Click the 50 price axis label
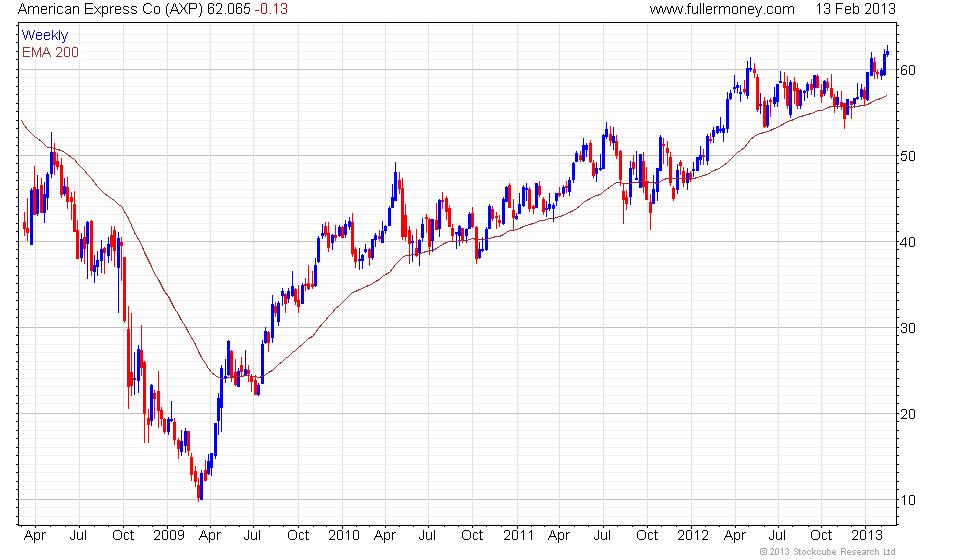 pyautogui.click(x=908, y=156)
